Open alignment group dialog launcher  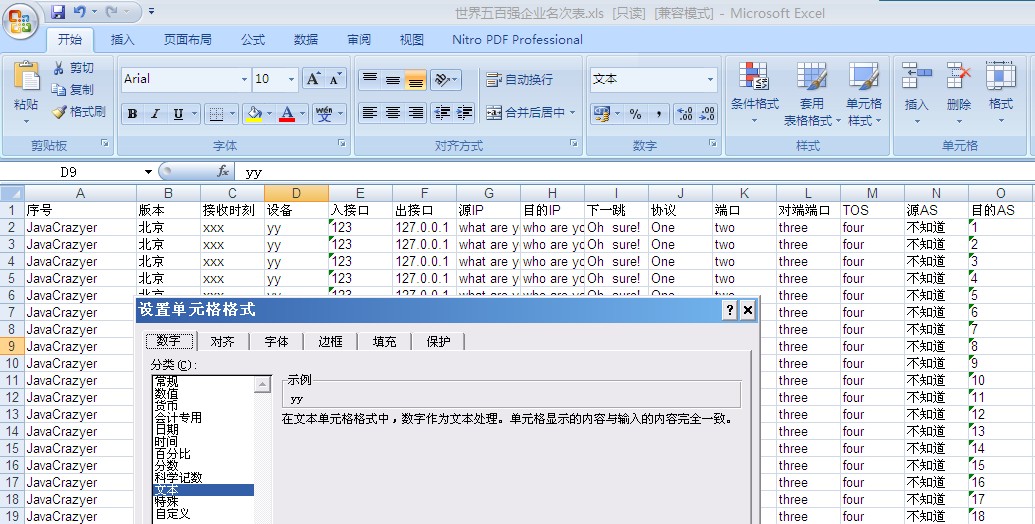pyautogui.click(x=574, y=143)
